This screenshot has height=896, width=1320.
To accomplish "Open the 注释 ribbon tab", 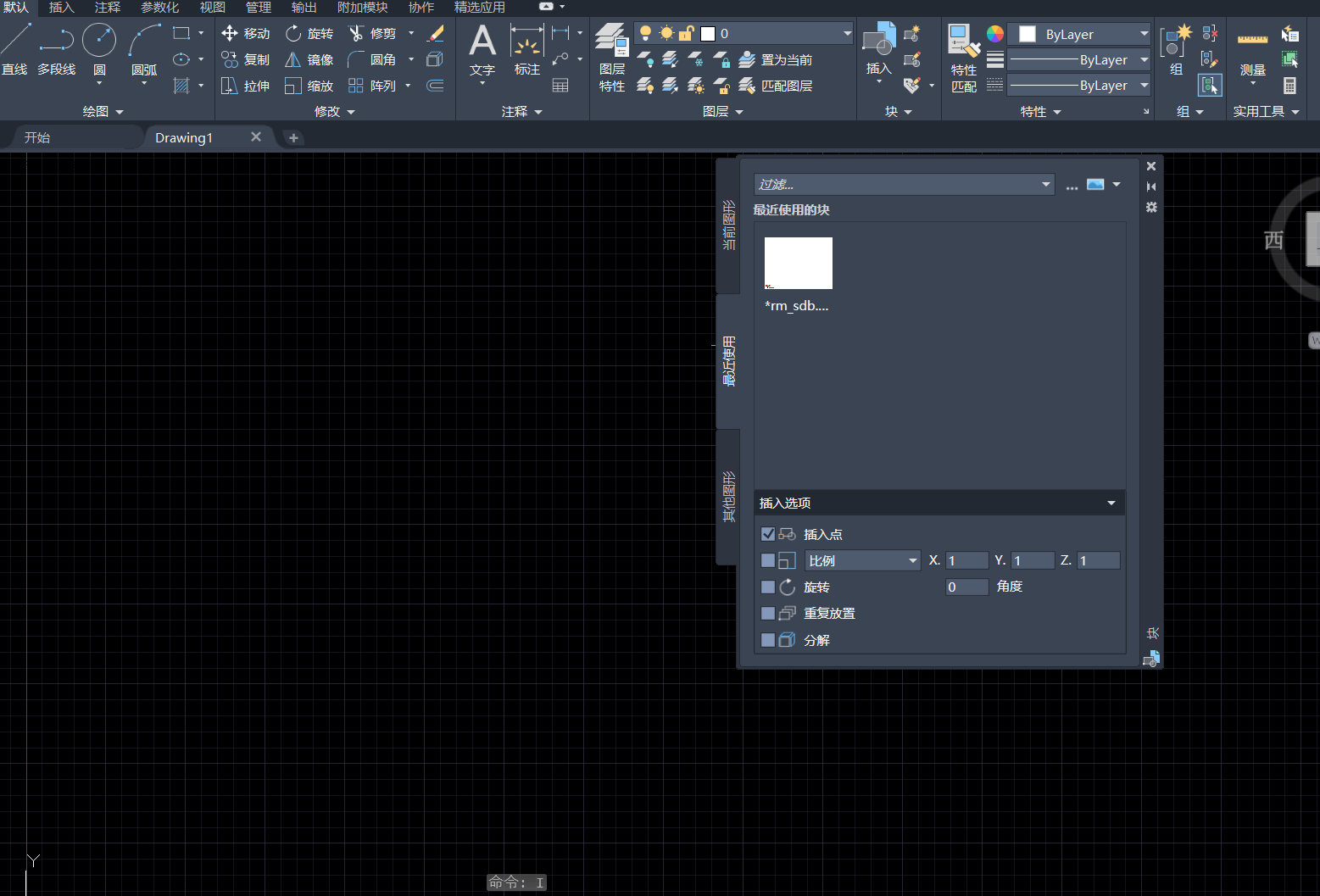I will click(108, 8).
